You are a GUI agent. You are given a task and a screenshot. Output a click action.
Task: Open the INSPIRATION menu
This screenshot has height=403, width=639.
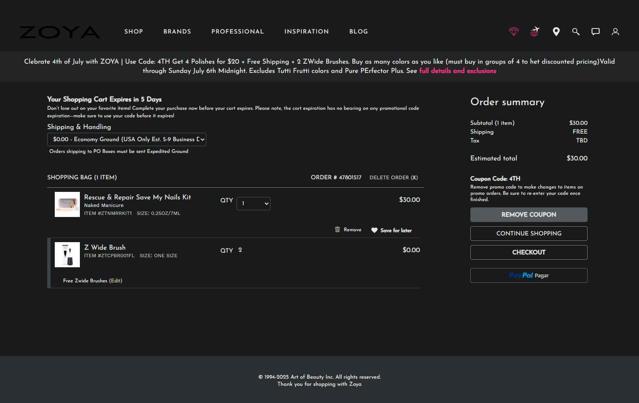[x=306, y=32]
